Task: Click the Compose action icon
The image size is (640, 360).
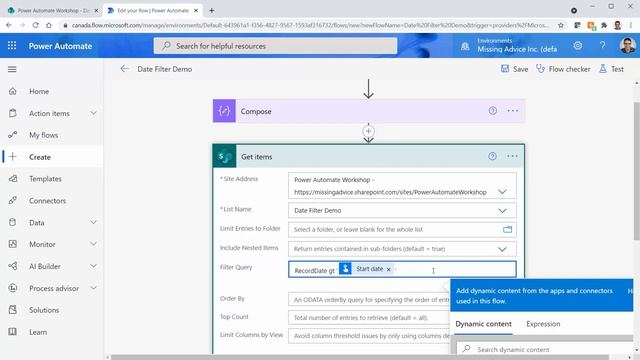Action: [224, 111]
